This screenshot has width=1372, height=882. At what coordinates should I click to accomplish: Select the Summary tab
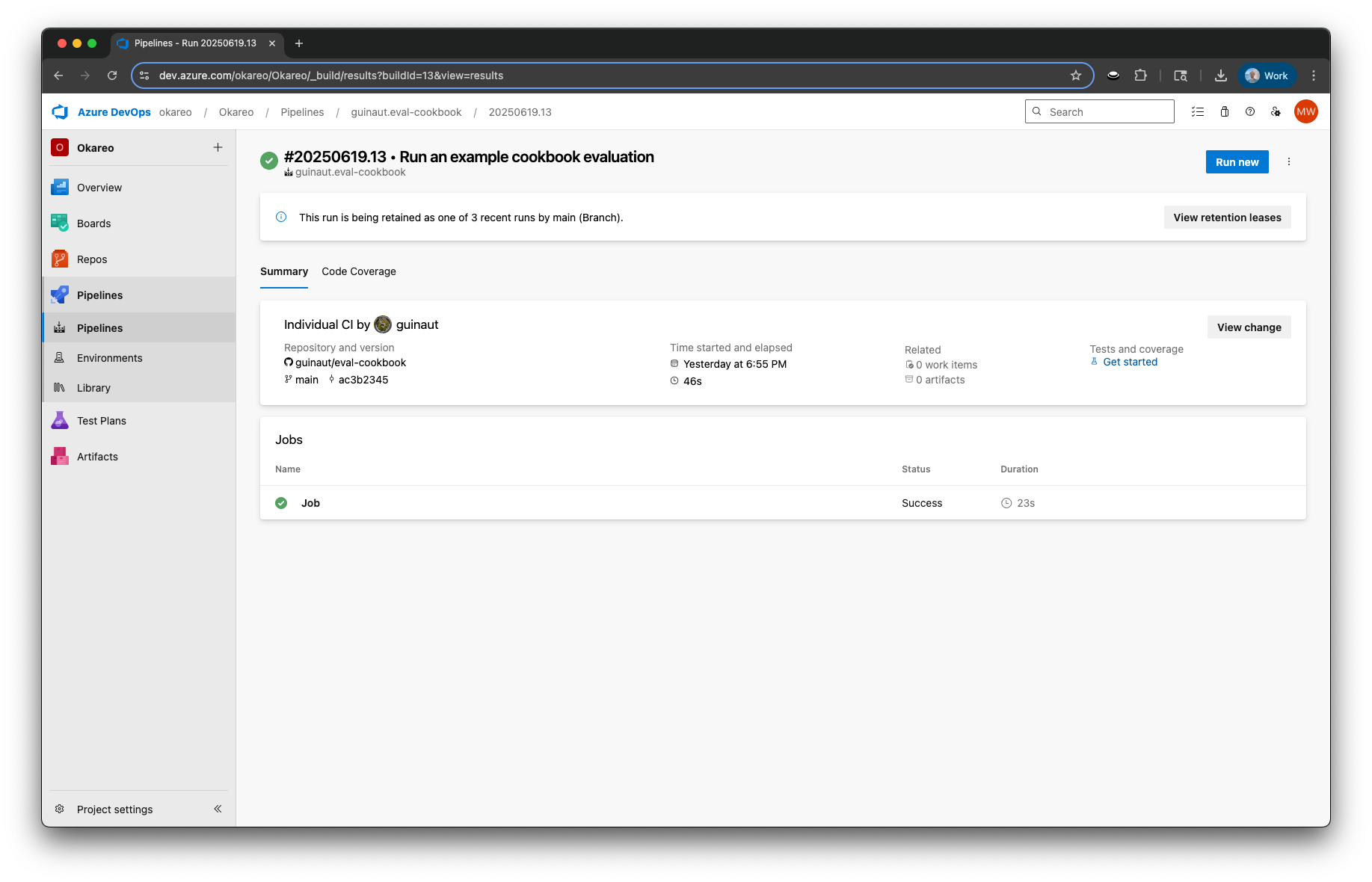(284, 271)
